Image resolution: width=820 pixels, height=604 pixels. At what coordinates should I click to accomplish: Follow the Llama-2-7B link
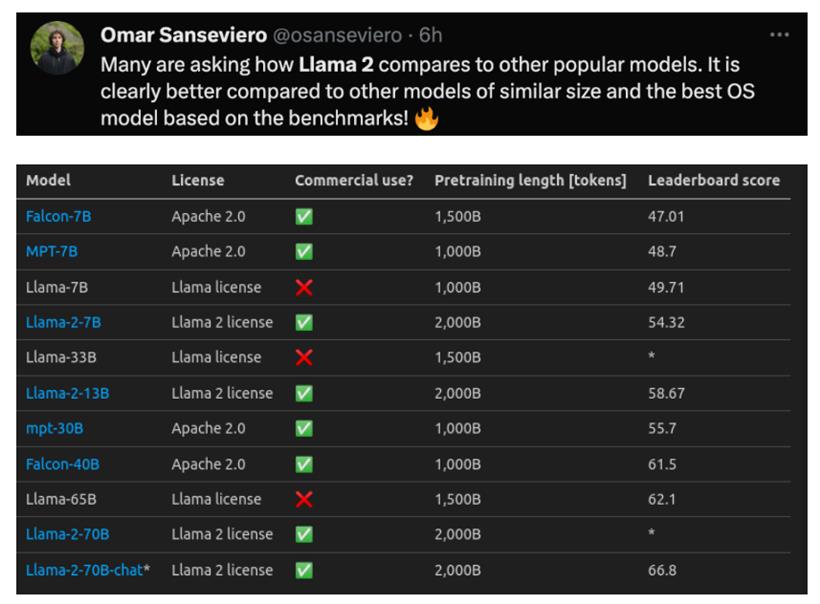(63, 323)
